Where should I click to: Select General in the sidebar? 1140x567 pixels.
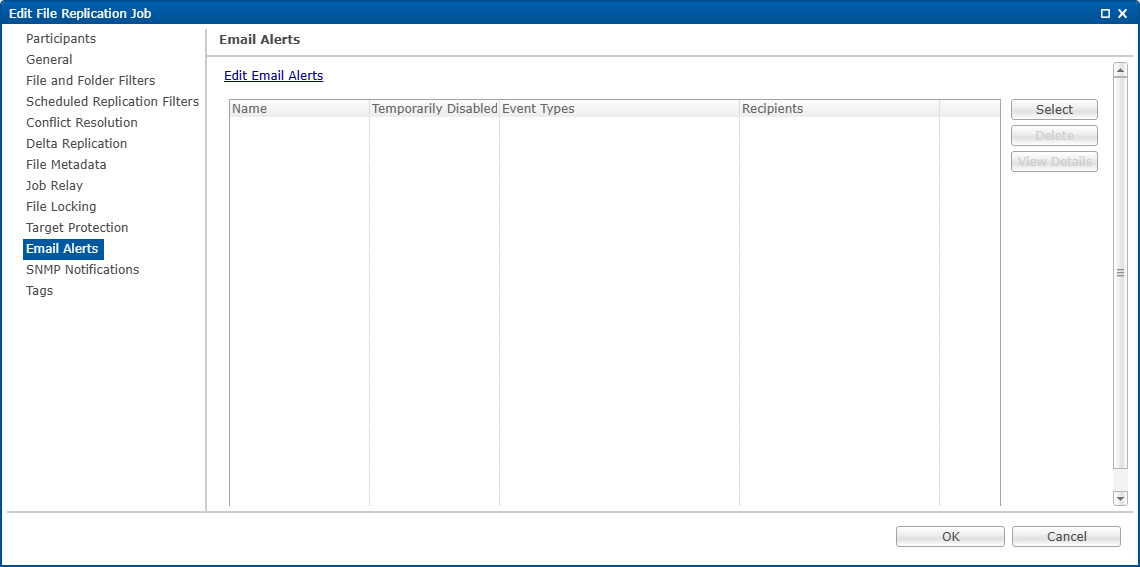click(49, 60)
